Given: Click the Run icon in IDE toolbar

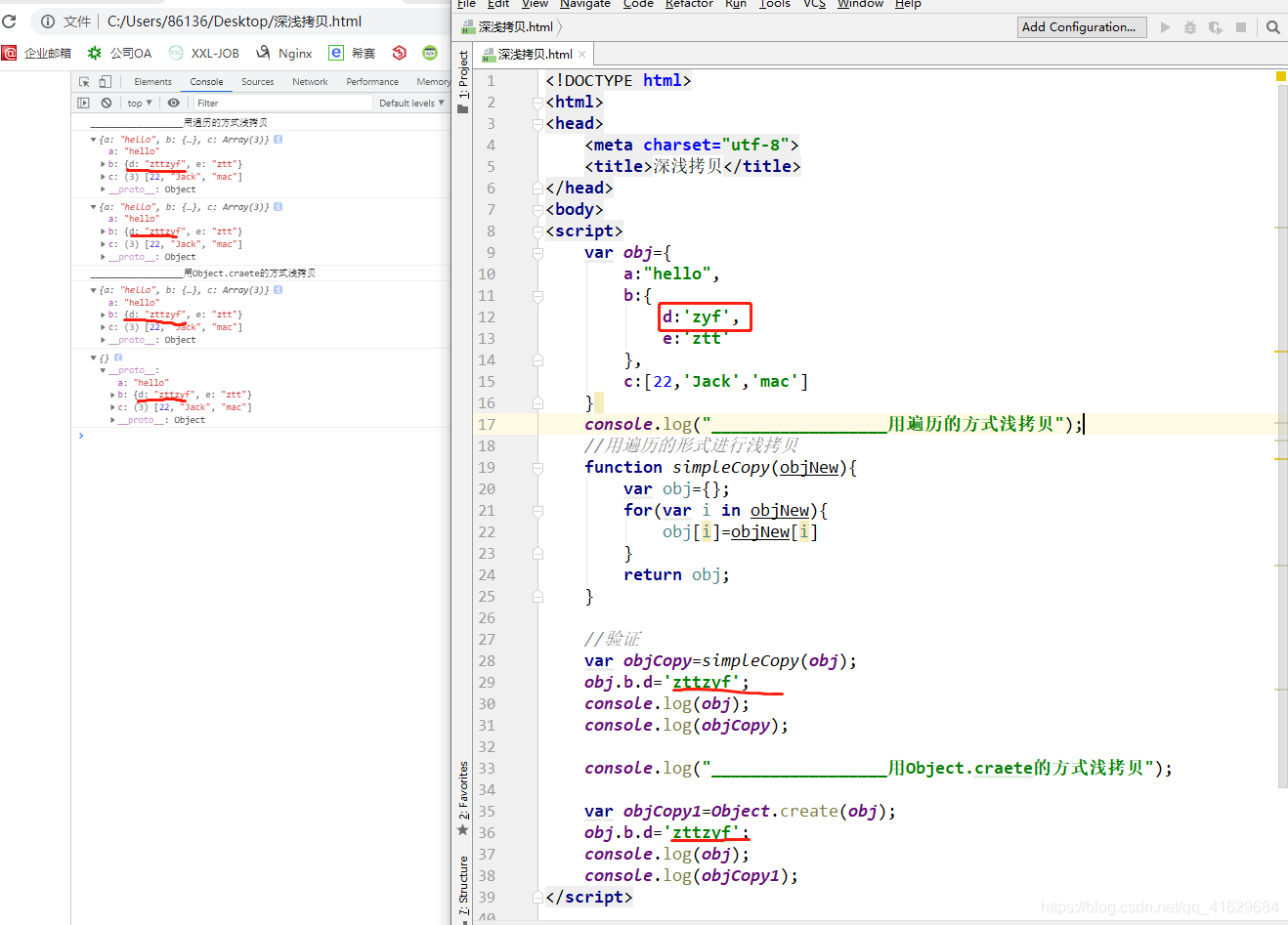Looking at the screenshot, I should [1165, 27].
